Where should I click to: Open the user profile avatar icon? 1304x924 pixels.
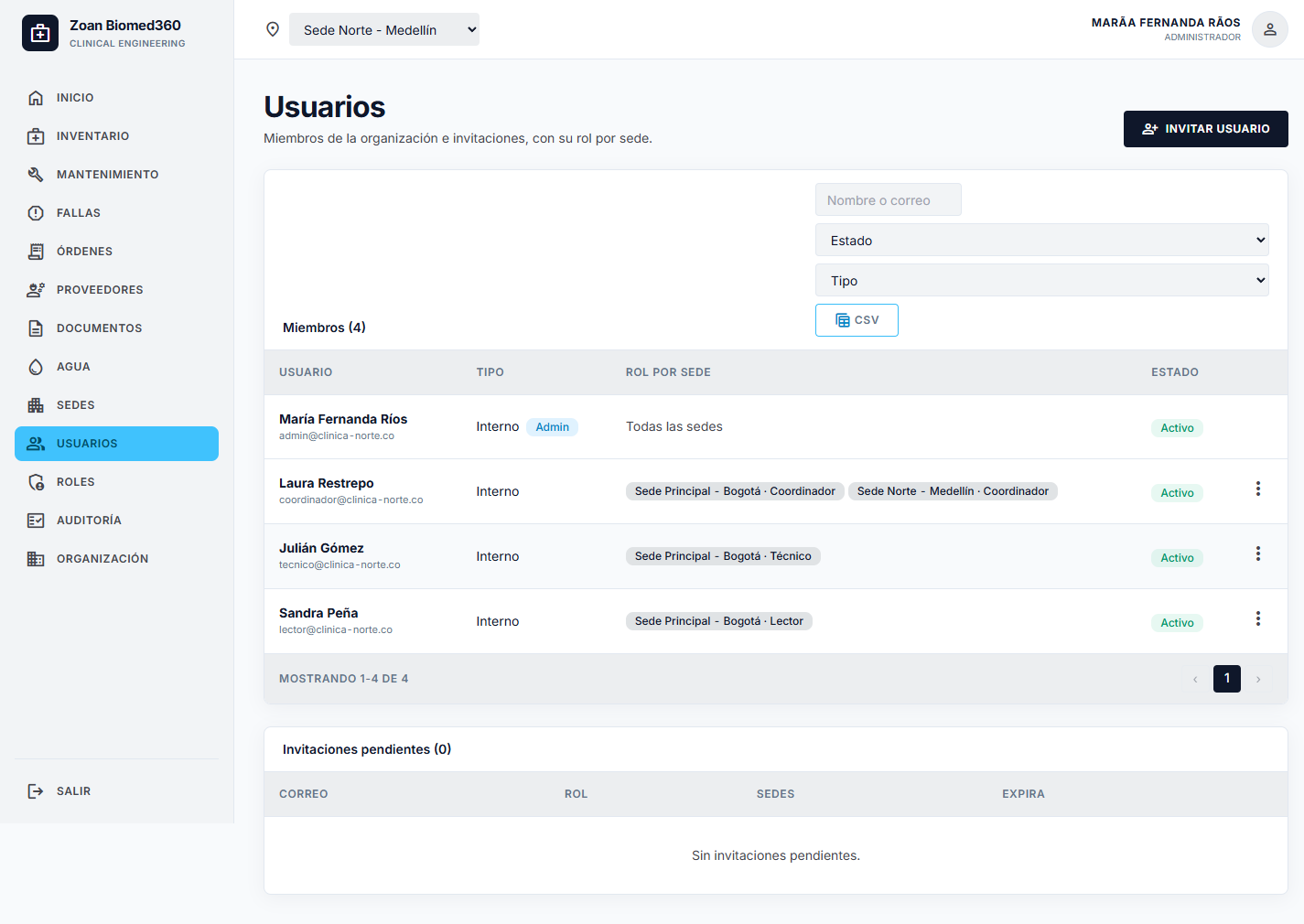1269,29
